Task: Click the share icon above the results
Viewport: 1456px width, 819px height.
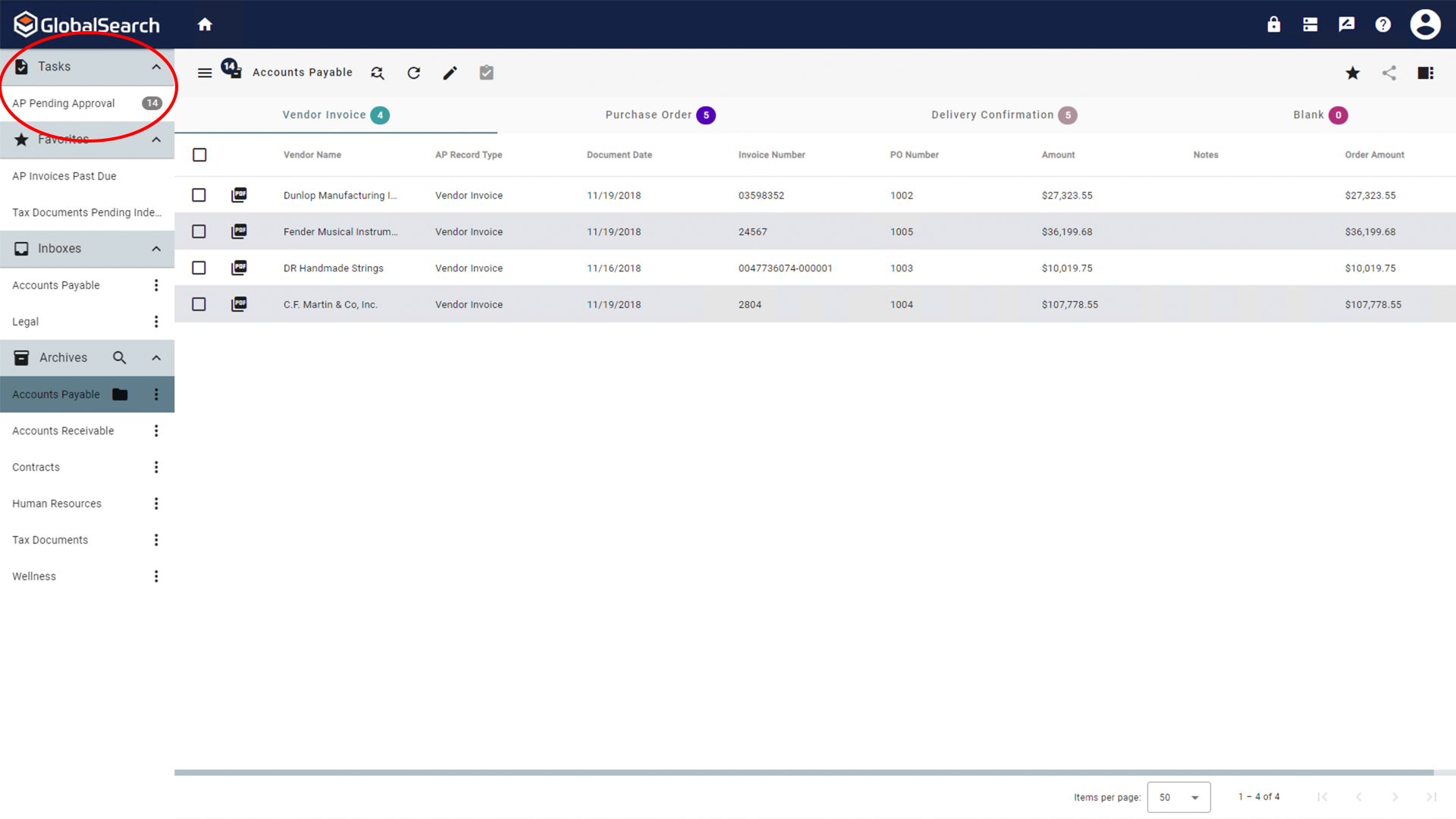Action: (1389, 73)
